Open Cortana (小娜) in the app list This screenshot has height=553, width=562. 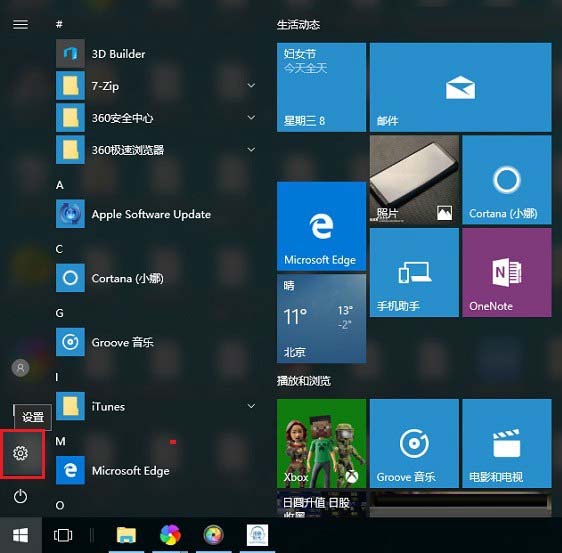coord(156,278)
